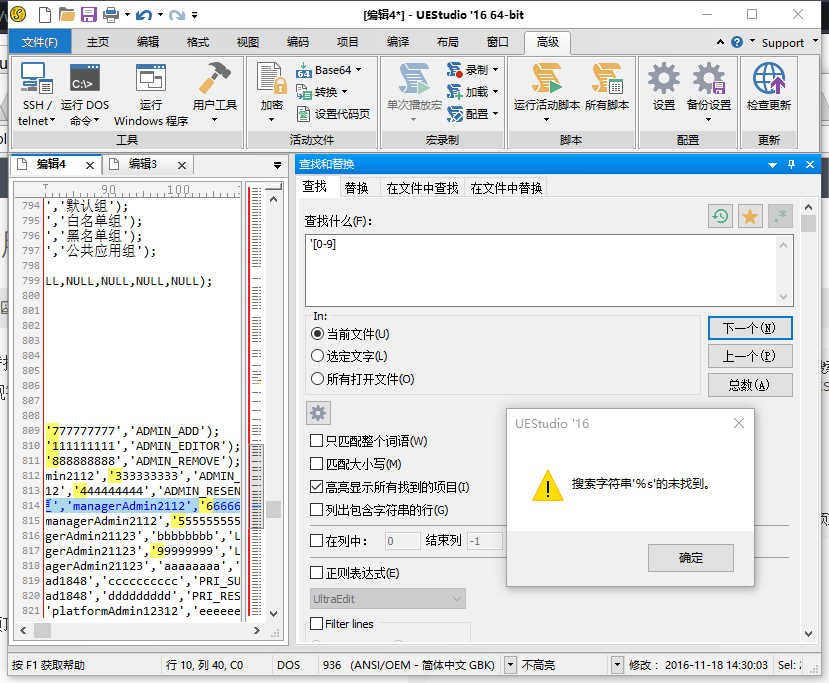This screenshot has height=683, width=829.
Task: Launch the Run Windows program tool
Action: tap(151, 94)
